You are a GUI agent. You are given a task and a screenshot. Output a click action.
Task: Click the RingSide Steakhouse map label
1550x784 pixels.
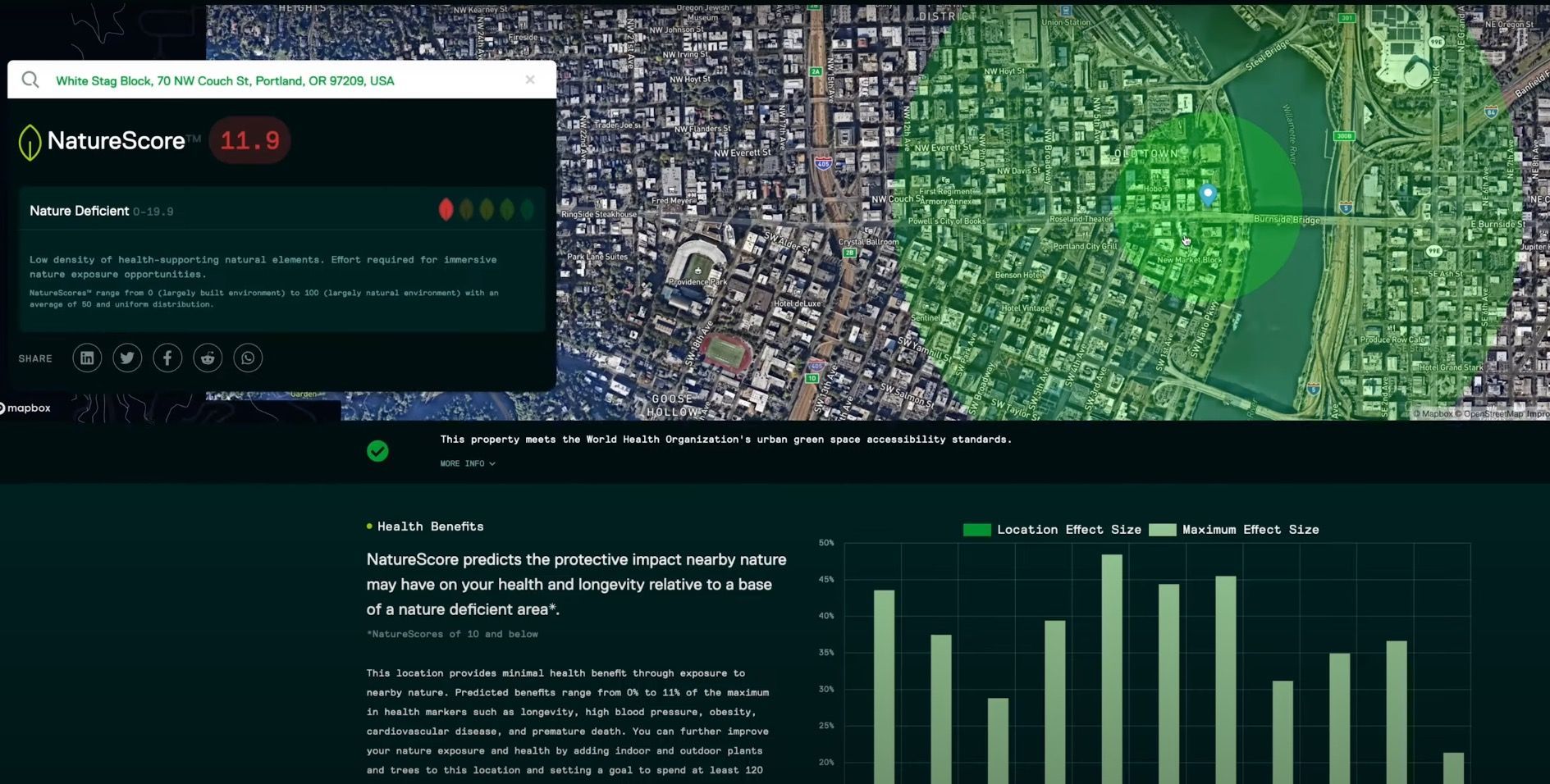coord(599,214)
